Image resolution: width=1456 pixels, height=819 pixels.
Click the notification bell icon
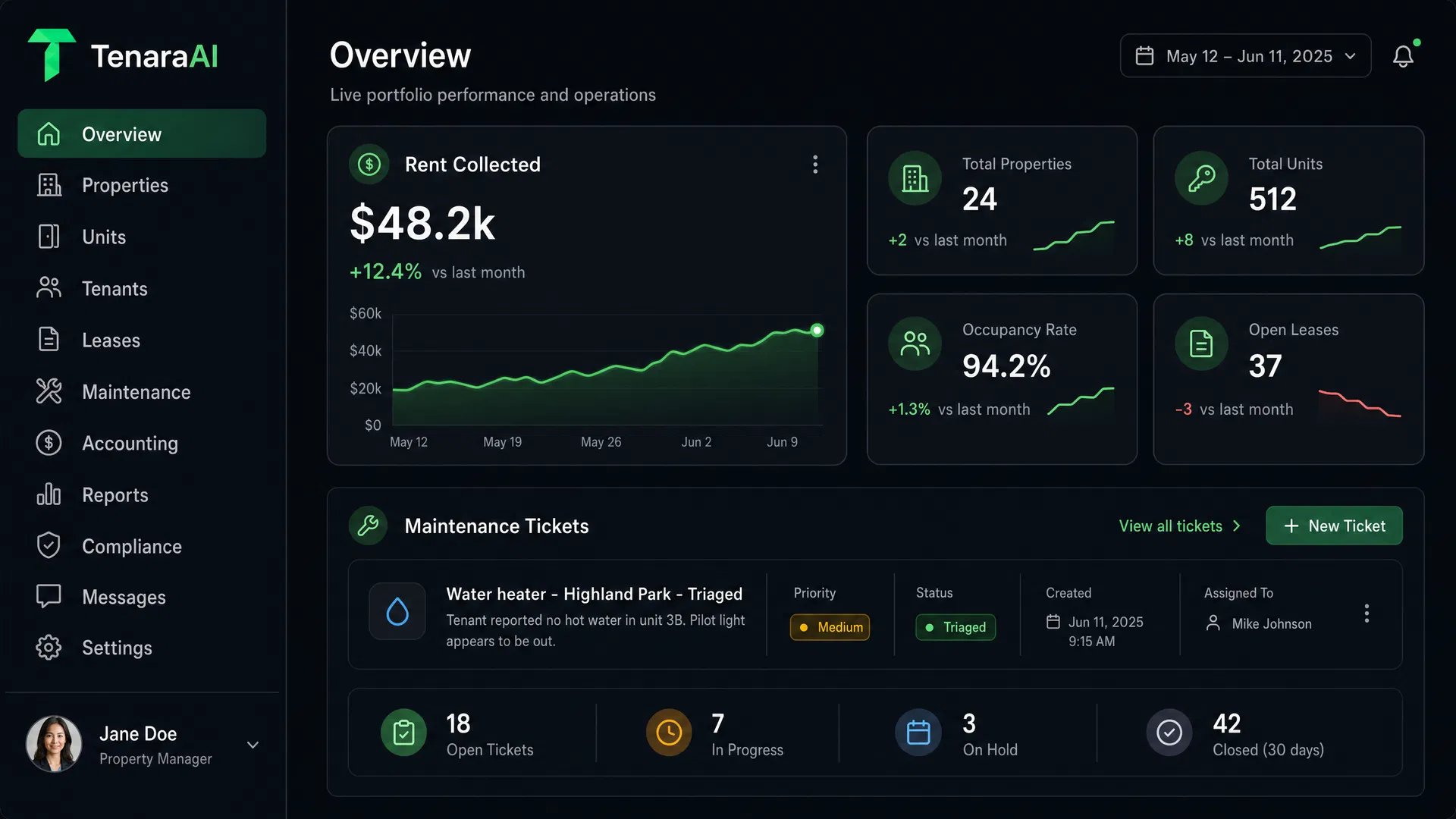[x=1403, y=56]
